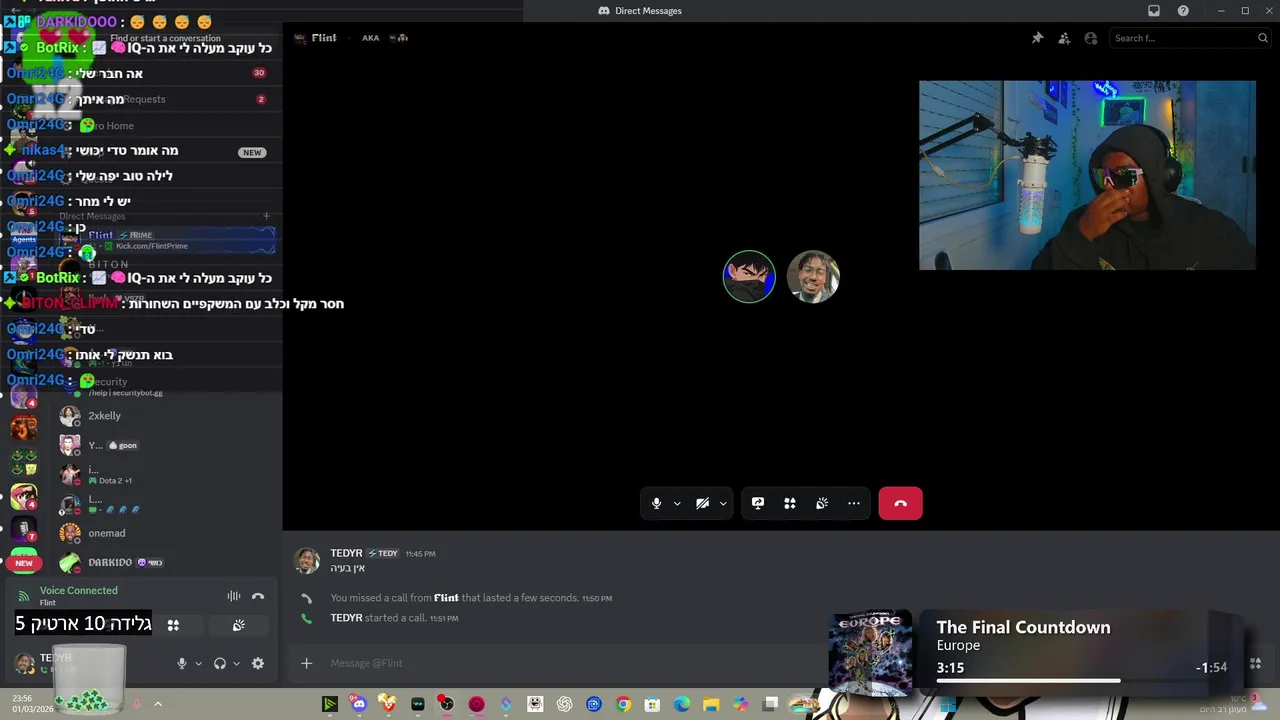Open Inbox icon in title bar
Viewport: 1280px width, 720px height.
(1154, 11)
